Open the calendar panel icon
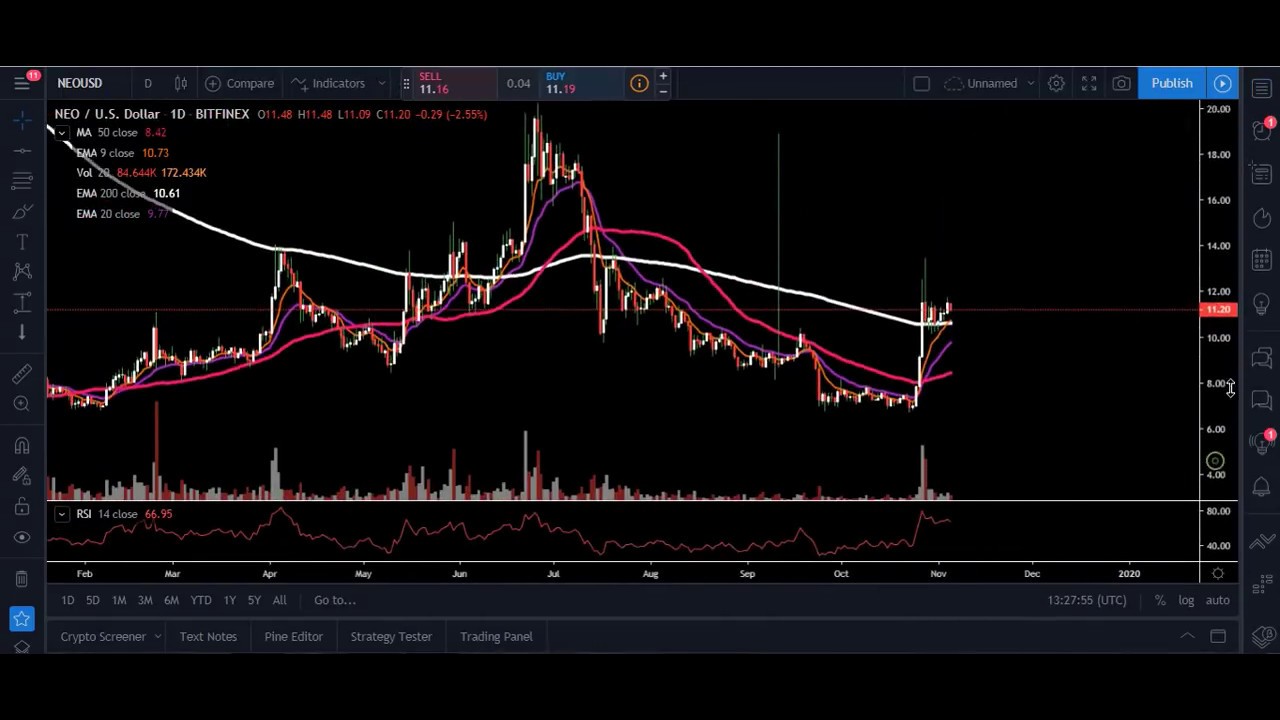The height and width of the screenshot is (720, 1280). pyautogui.click(x=1262, y=260)
